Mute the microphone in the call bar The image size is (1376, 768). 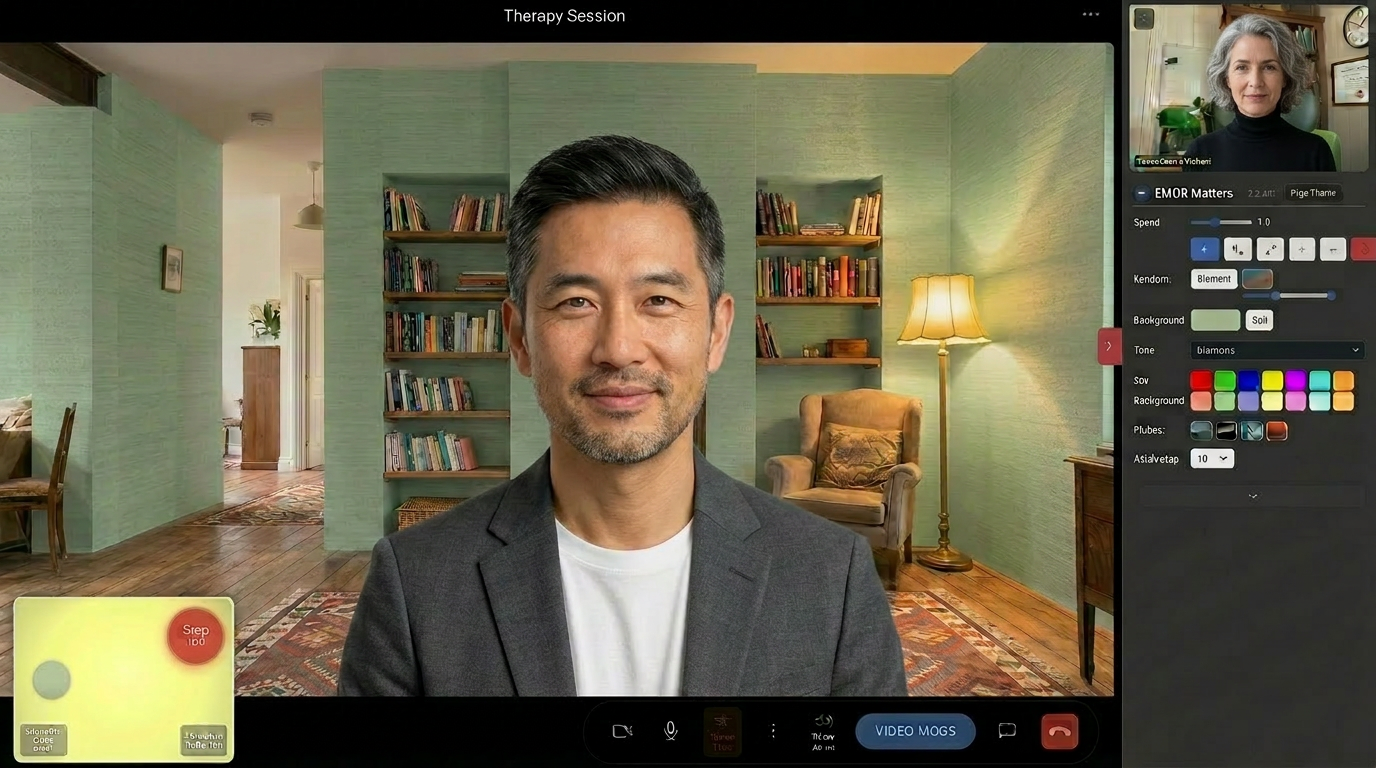[x=671, y=731]
